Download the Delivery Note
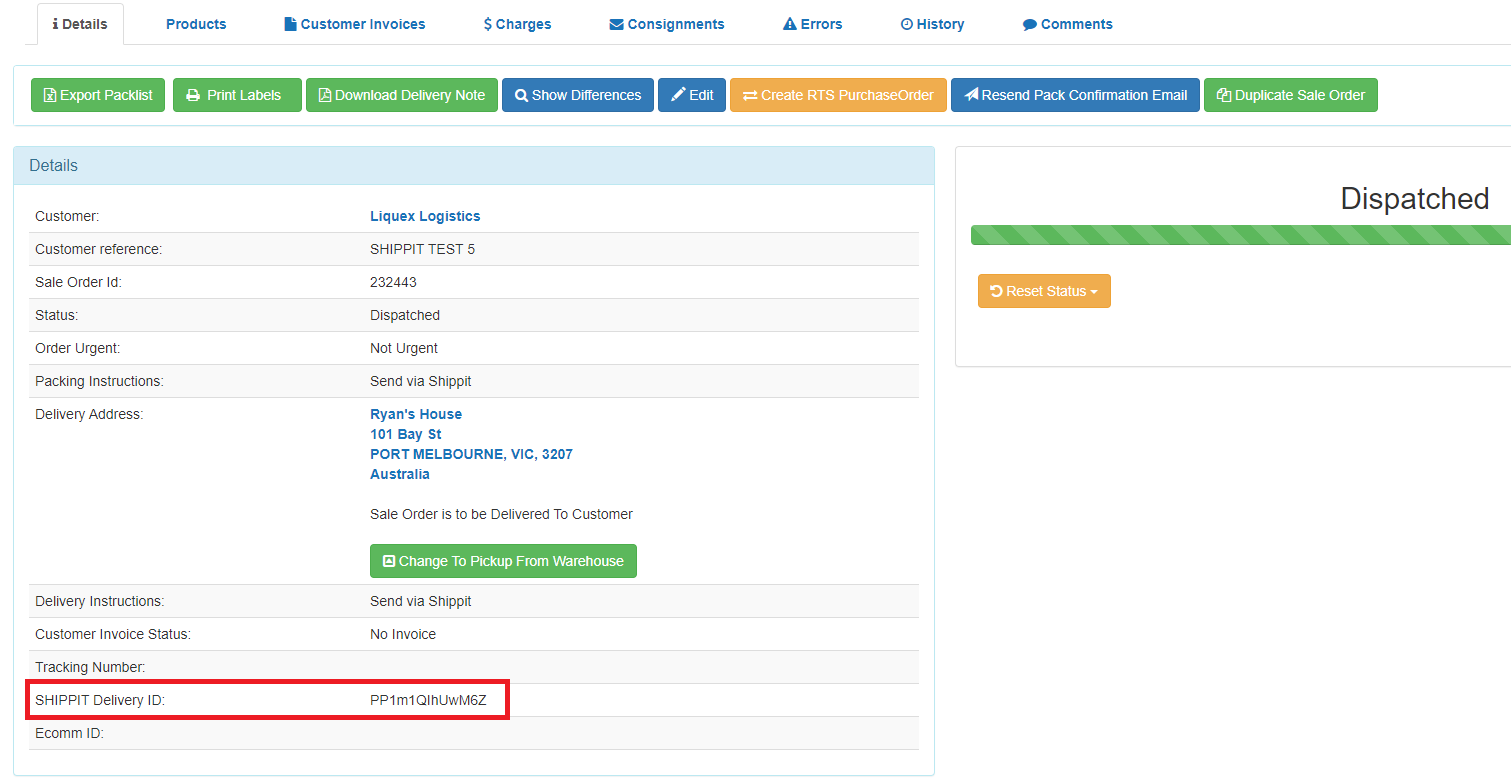Image resolution: width=1511 pixels, height=780 pixels. [x=402, y=95]
